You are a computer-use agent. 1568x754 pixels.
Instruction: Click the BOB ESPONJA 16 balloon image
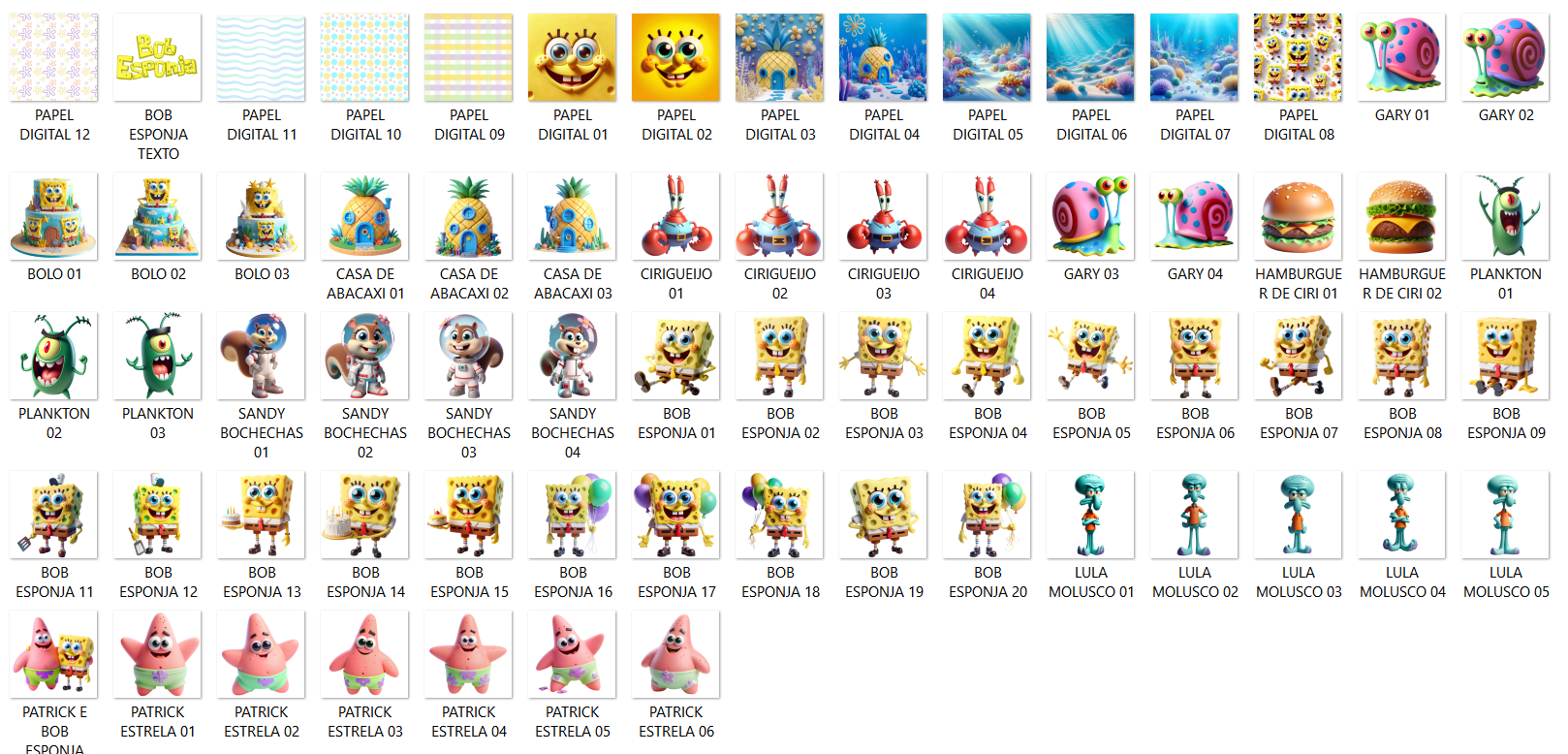pos(573,516)
